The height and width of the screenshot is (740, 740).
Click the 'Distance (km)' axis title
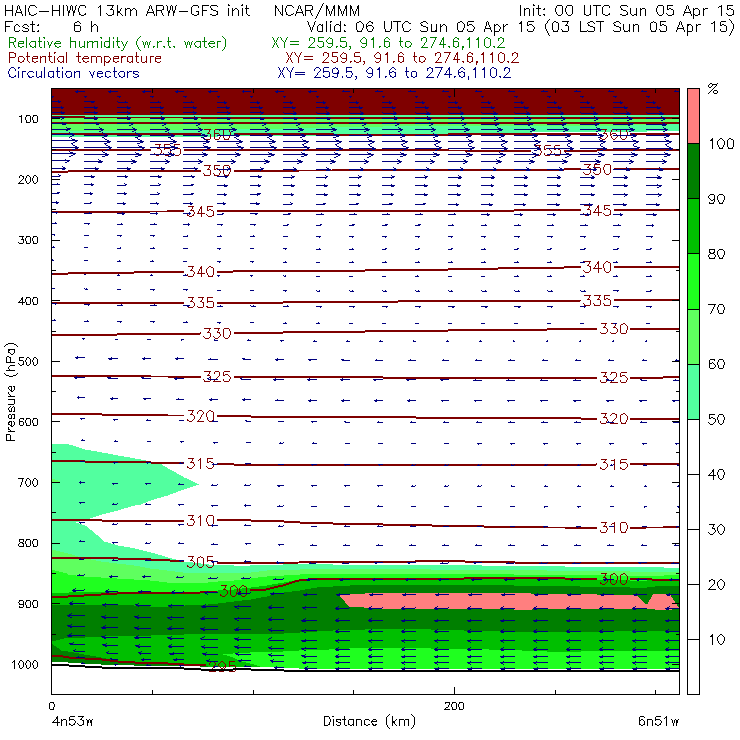369,721
